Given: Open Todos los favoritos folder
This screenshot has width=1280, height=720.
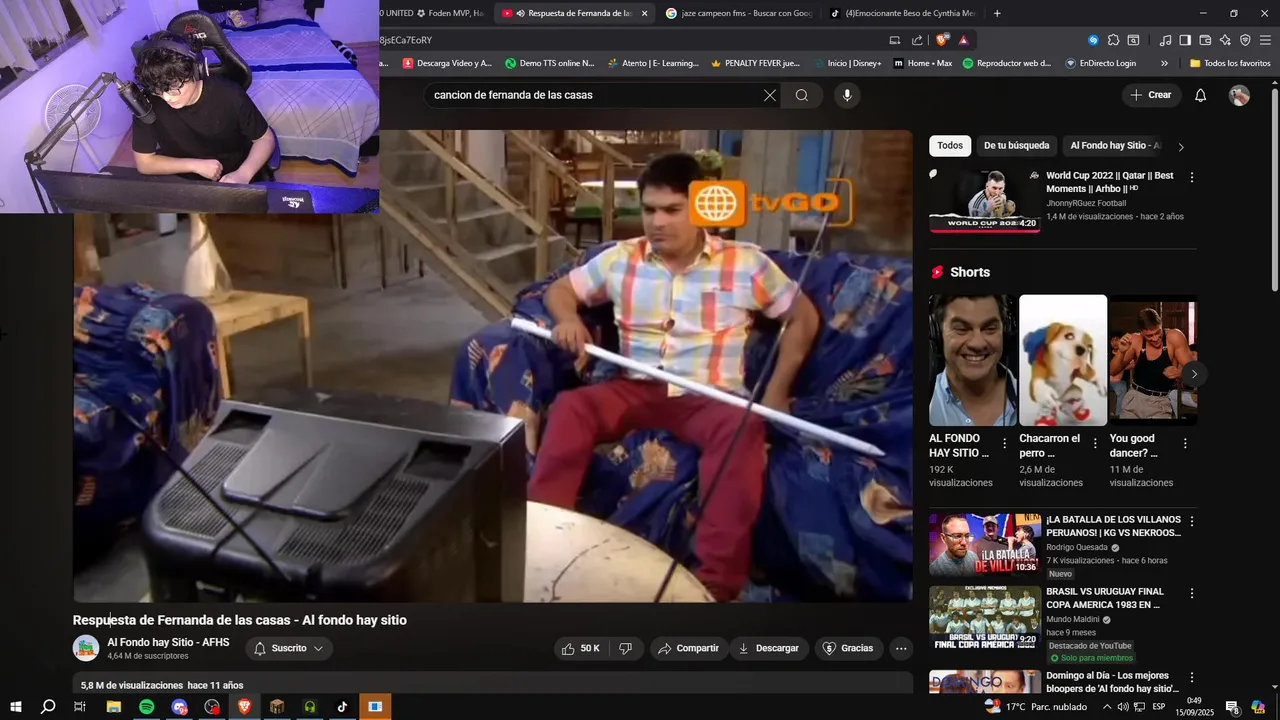Looking at the screenshot, I should click(x=1230, y=63).
